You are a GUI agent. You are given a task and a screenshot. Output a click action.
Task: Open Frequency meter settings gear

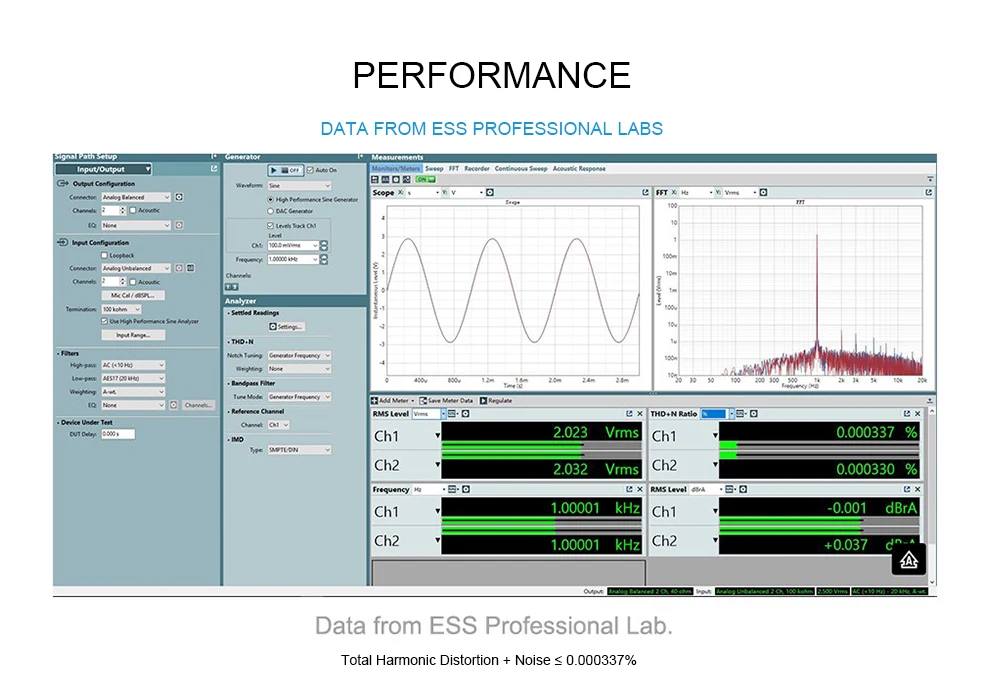pos(466,489)
